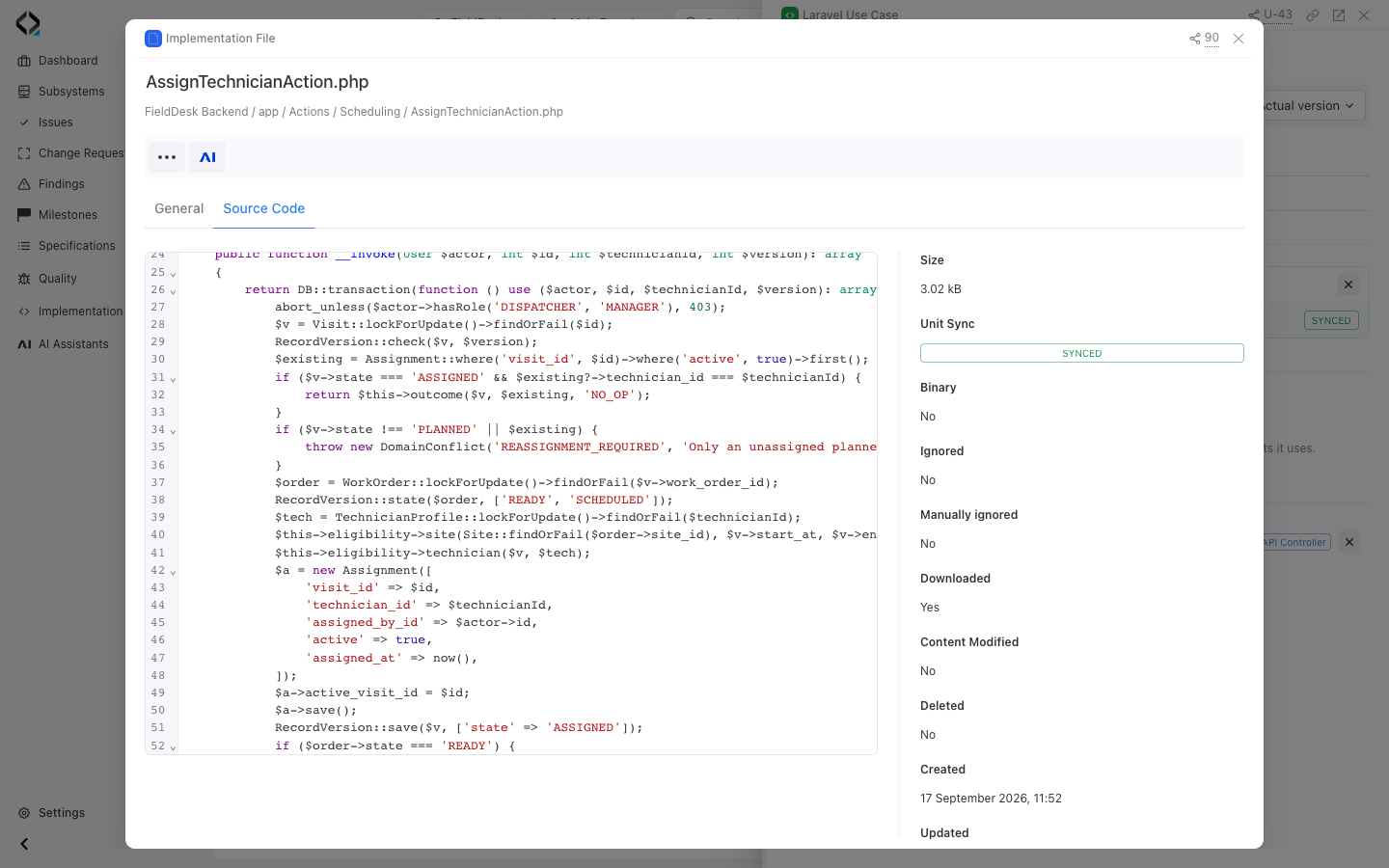
Task: Click FieldDesk Backend in the breadcrumb
Action: pyautogui.click(x=197, y=112)
